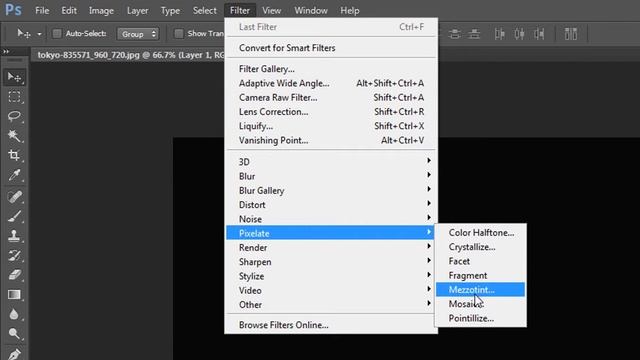The width and height of the screenshot is (640, 360).
Task: Click the align bottom edges icon
Action: click(x=474, y=34)
